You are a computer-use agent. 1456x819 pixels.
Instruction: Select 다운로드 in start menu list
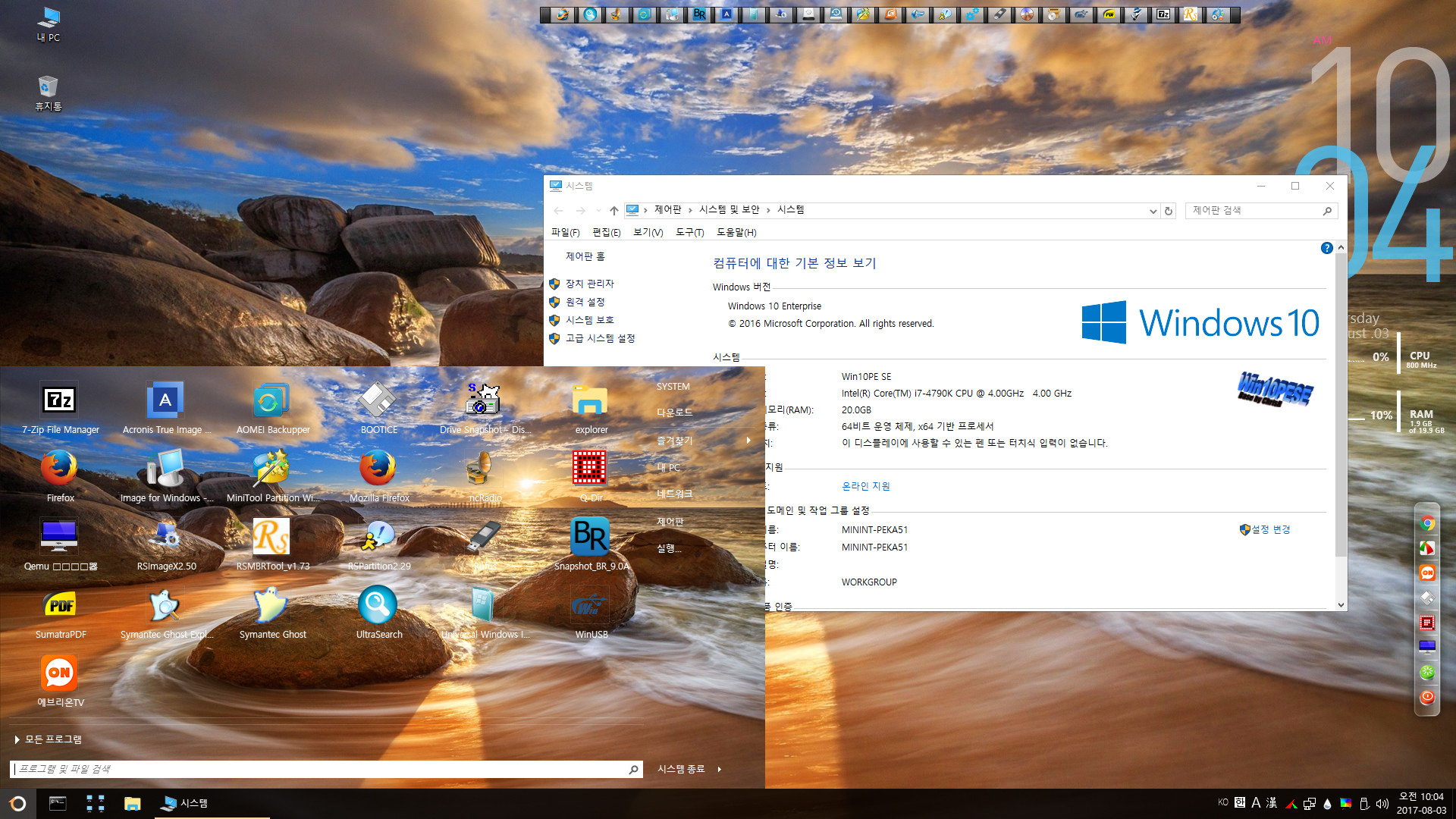coord(674,413)
